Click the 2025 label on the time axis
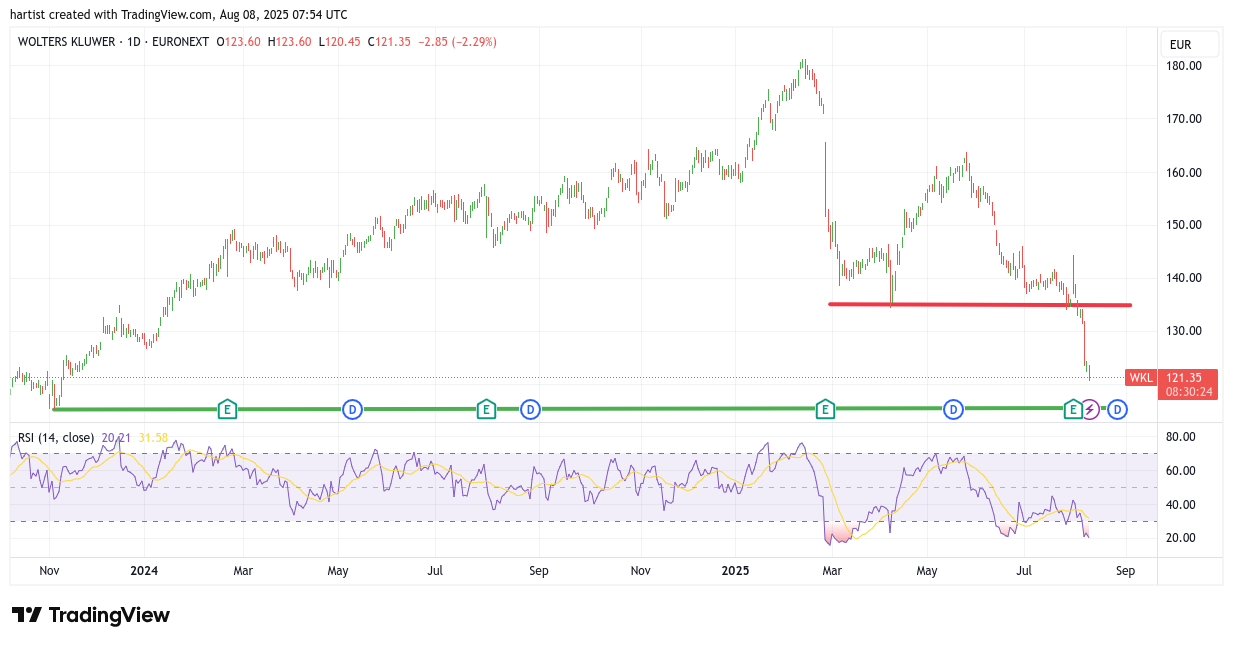1233x645 pixels. [x=735, y=572]
